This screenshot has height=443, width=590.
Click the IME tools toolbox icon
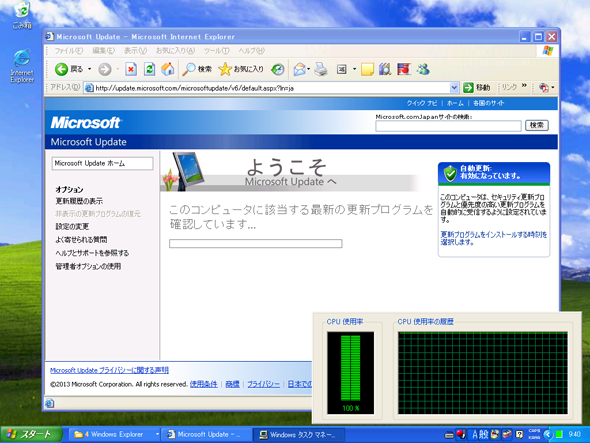(x=506, y=434)
